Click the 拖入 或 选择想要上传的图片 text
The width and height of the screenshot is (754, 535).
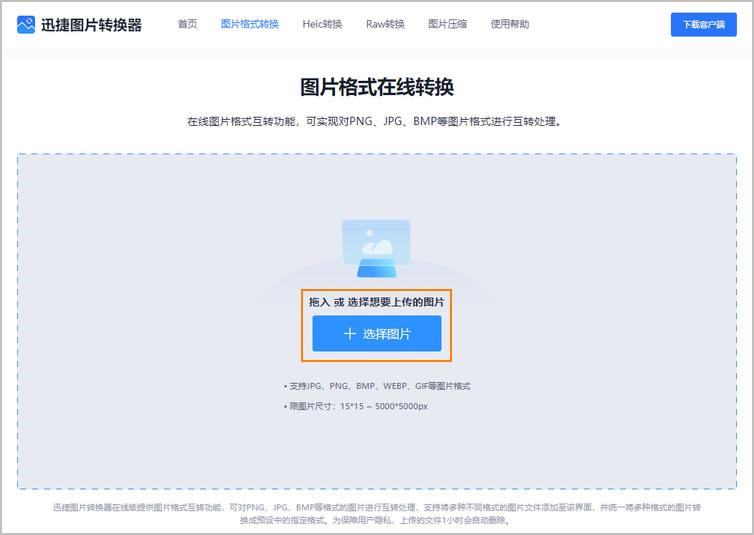tap(377, 302)
